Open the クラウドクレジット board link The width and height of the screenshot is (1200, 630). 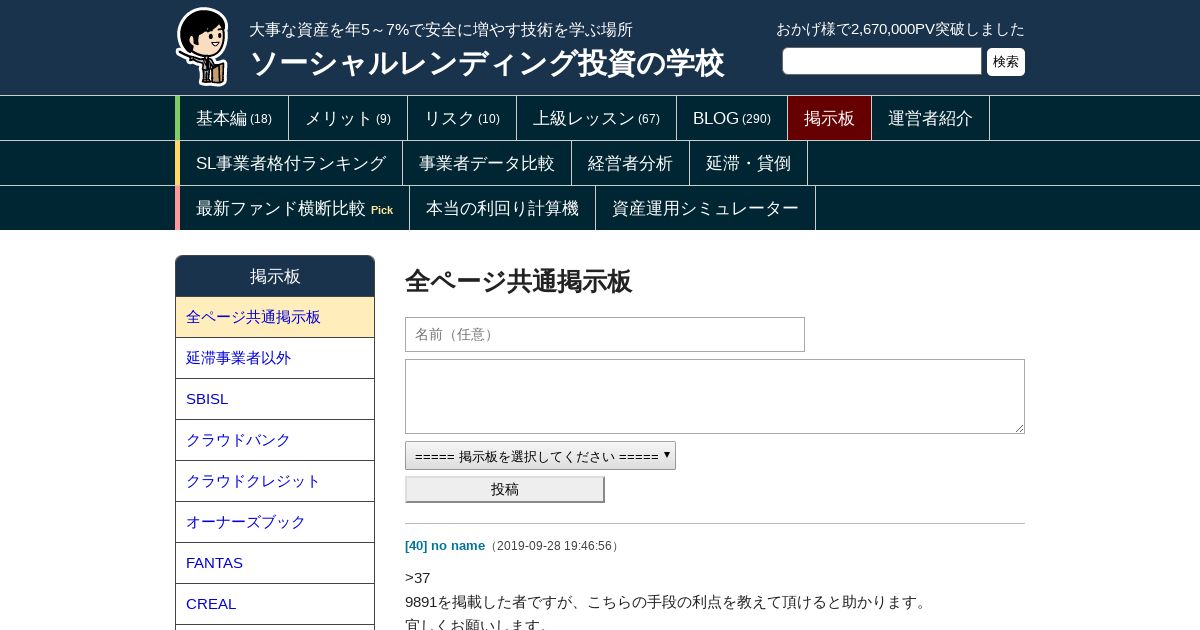[x=275, y=481]
